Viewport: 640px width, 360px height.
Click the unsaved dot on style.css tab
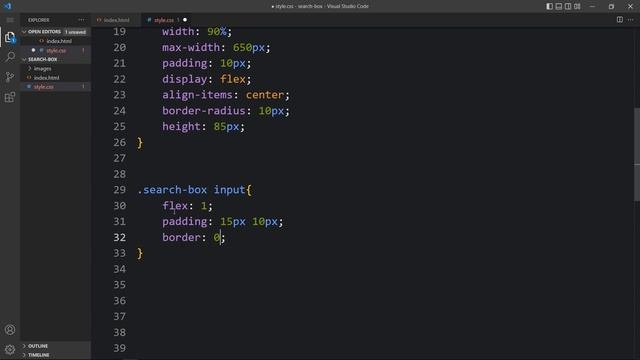185,20
